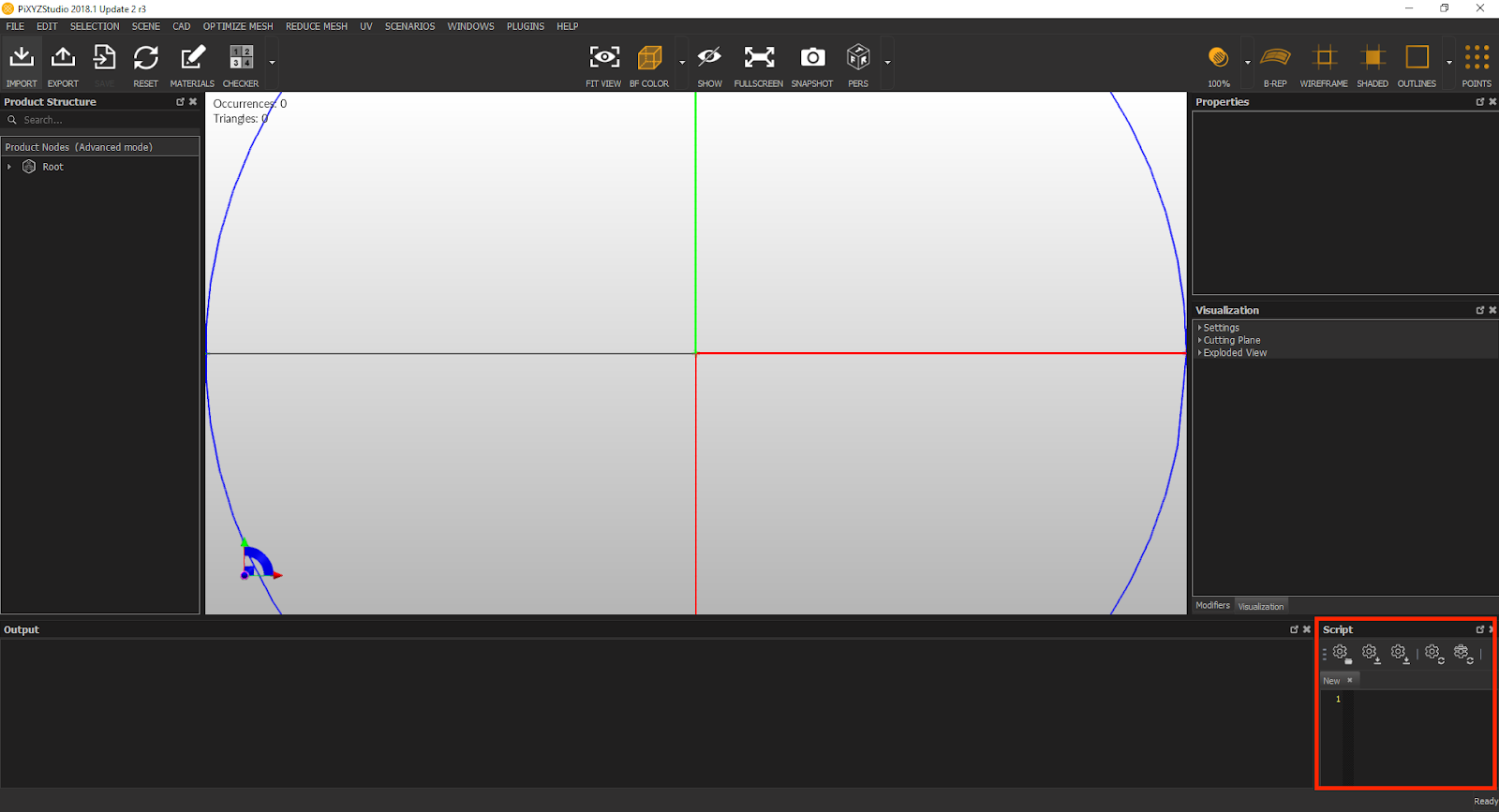Click the Product Structure search field
The height and width of the screenshot is (812, 1499).
(103, 120)
